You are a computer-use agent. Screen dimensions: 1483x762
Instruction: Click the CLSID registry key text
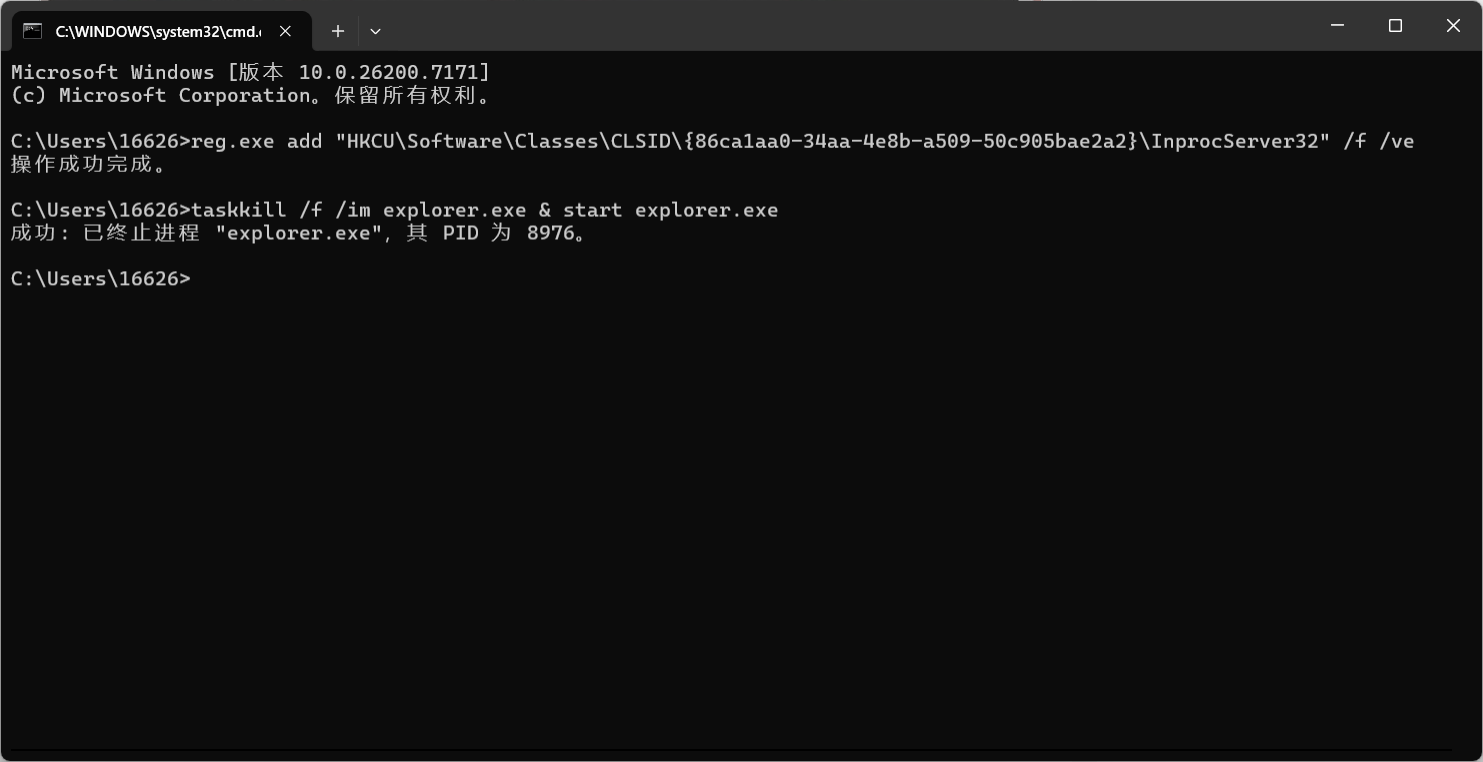(640, 140)
